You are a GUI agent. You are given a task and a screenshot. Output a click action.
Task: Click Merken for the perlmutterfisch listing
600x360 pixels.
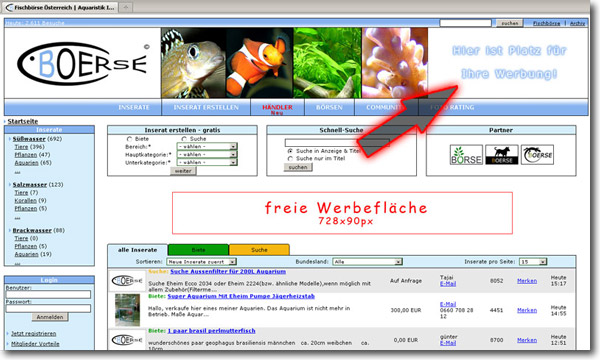[527, 340]
